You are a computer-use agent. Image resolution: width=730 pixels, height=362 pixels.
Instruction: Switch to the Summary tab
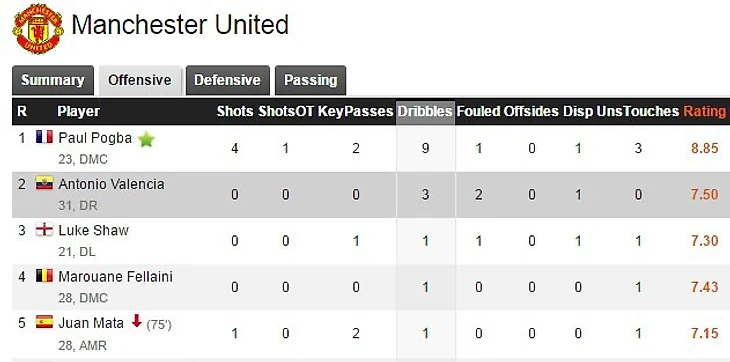coord(53,80)
